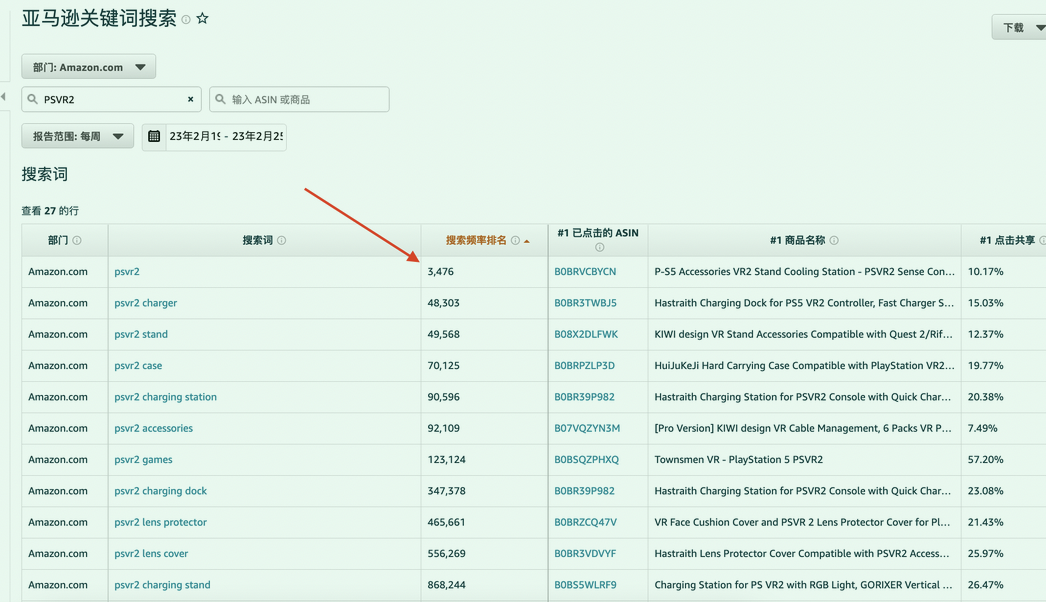1046x602 pixels.
Task: Open the psvr2 charging stand search term
Action: click(162, 585)
